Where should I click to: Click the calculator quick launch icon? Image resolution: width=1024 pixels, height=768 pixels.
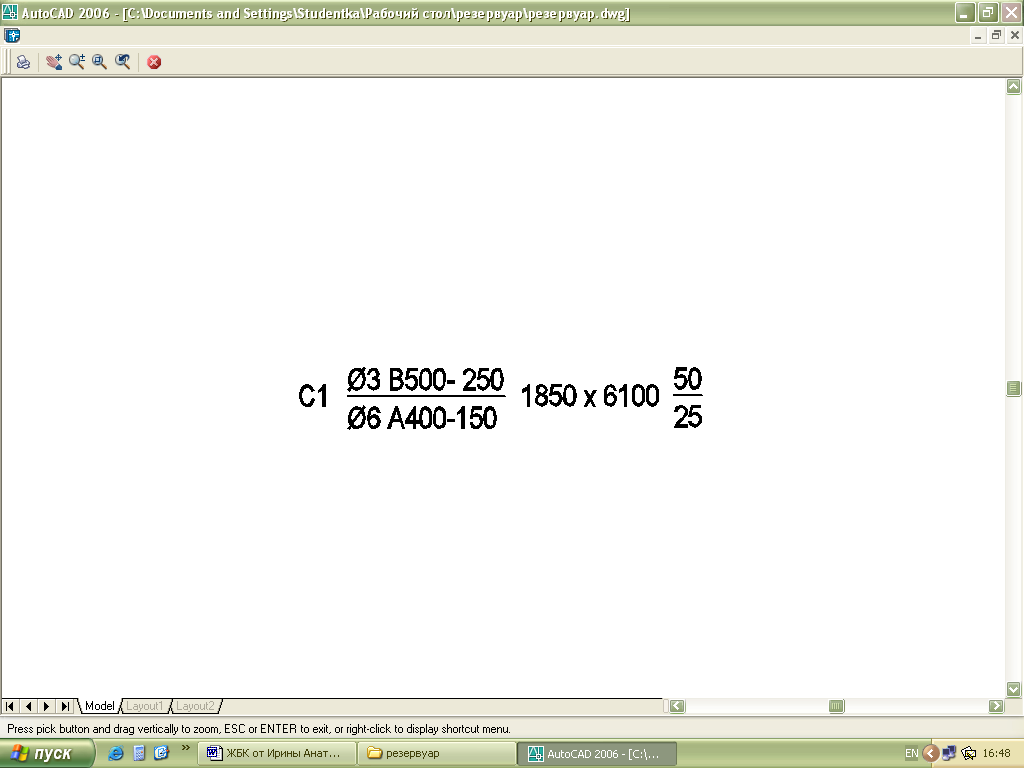[x=139, y=753]
